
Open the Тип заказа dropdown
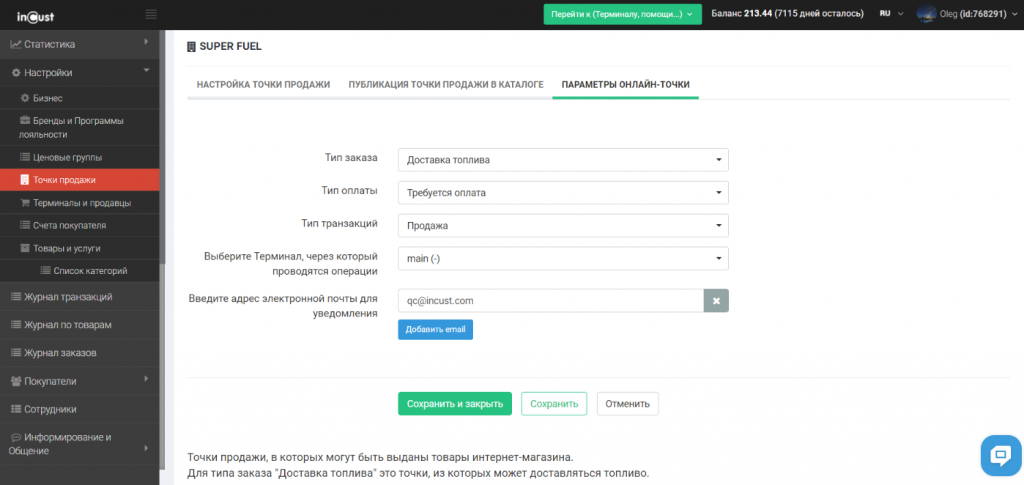pos(562,160)
